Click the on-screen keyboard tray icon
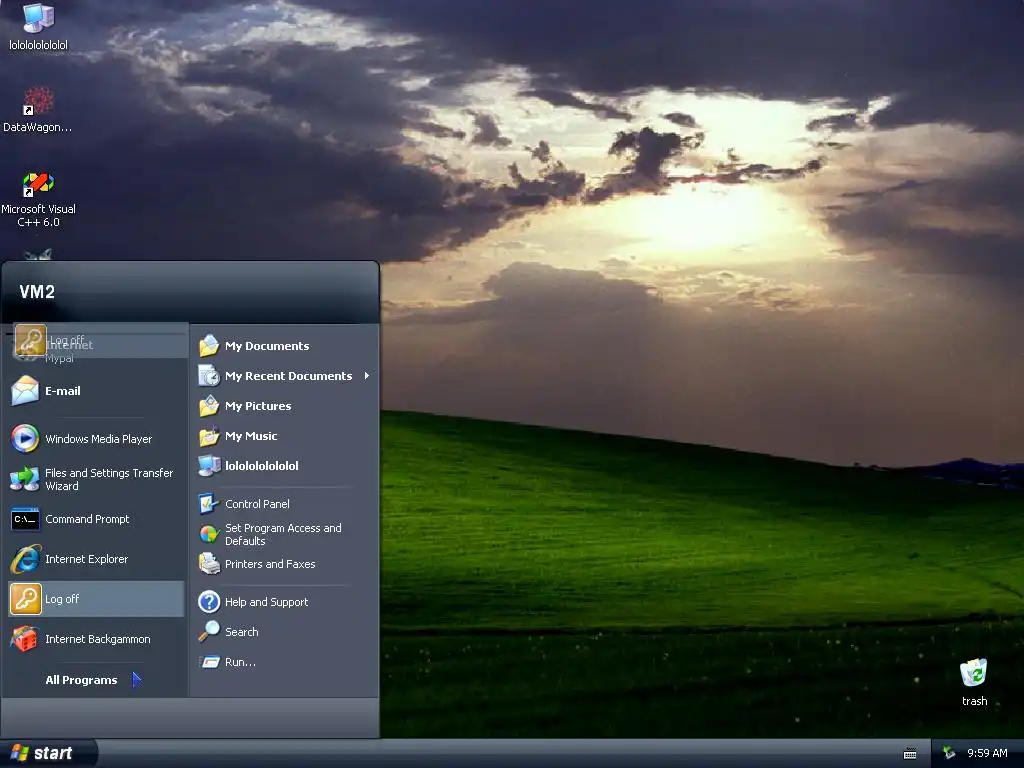1024x768 pixels. pyautogui.click(x=910, y=754)
